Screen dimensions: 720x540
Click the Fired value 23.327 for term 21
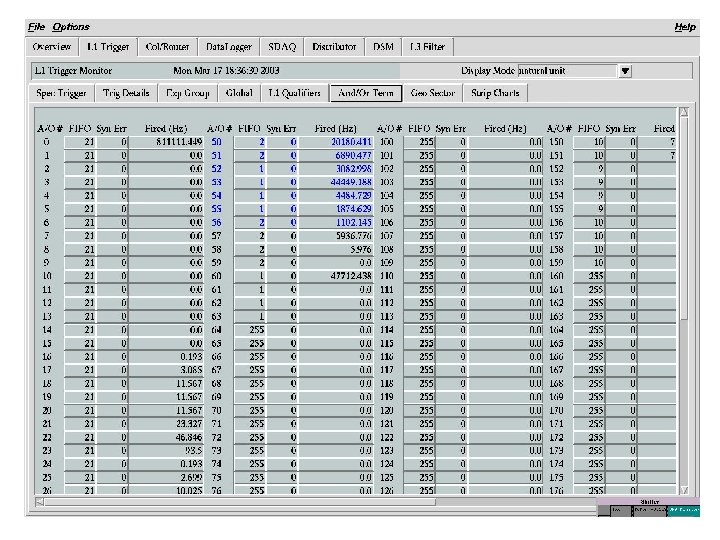(166, 424)
